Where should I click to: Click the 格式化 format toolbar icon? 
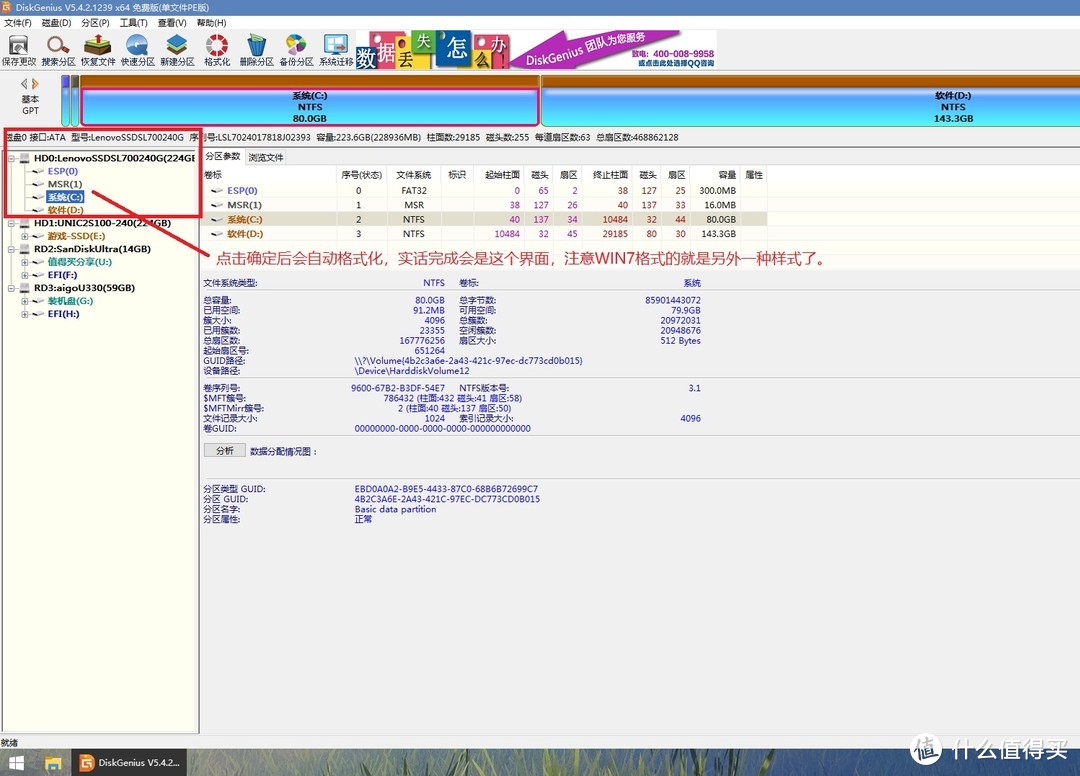(217, 50)
